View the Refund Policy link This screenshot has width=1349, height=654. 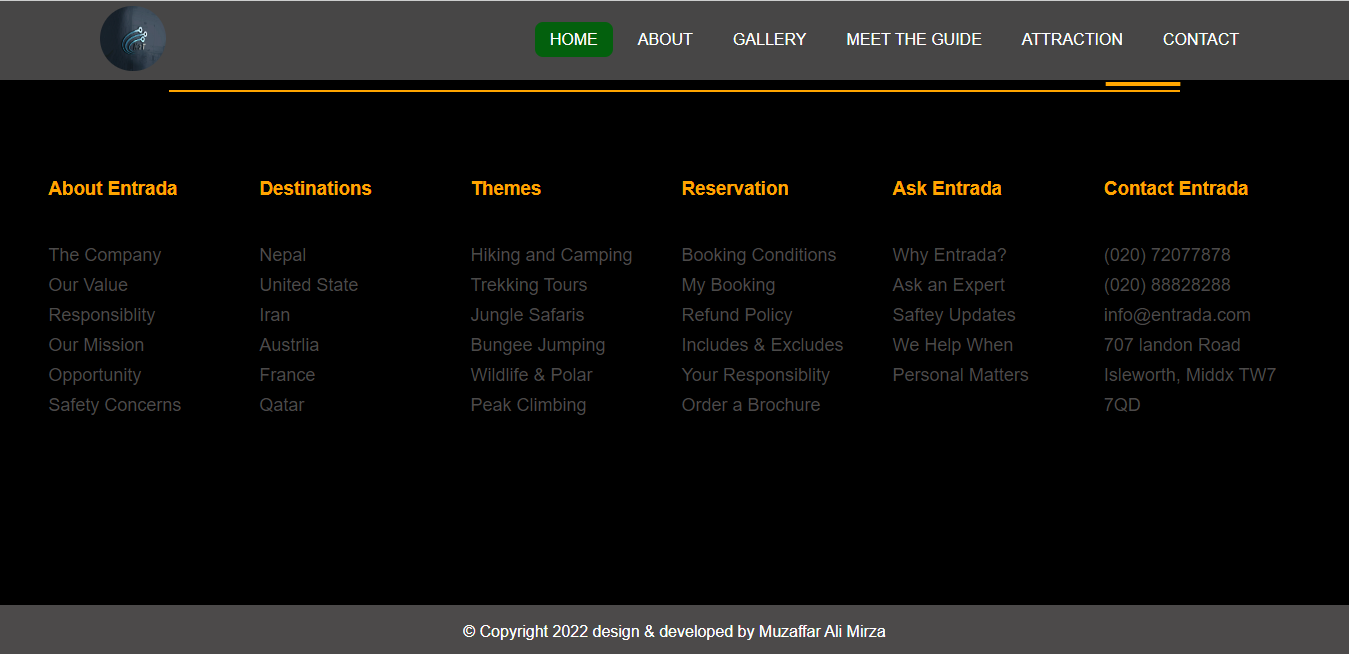pyautogui.click(x=736, y=315)
